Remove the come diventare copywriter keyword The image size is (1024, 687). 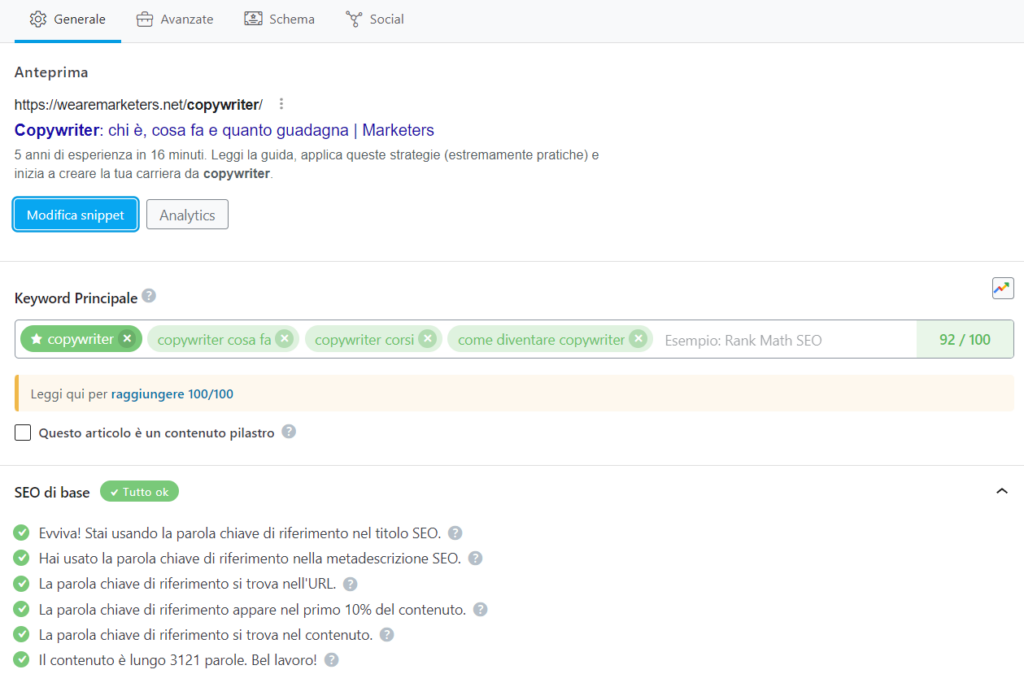(x=638, y=338)
